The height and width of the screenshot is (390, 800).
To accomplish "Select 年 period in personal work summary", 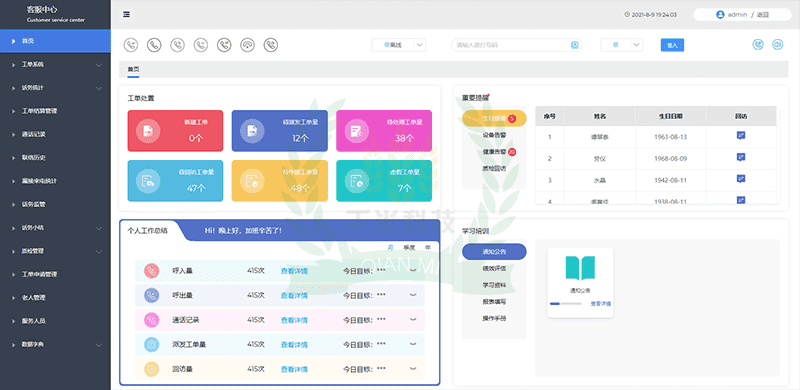I will [428, 247].
